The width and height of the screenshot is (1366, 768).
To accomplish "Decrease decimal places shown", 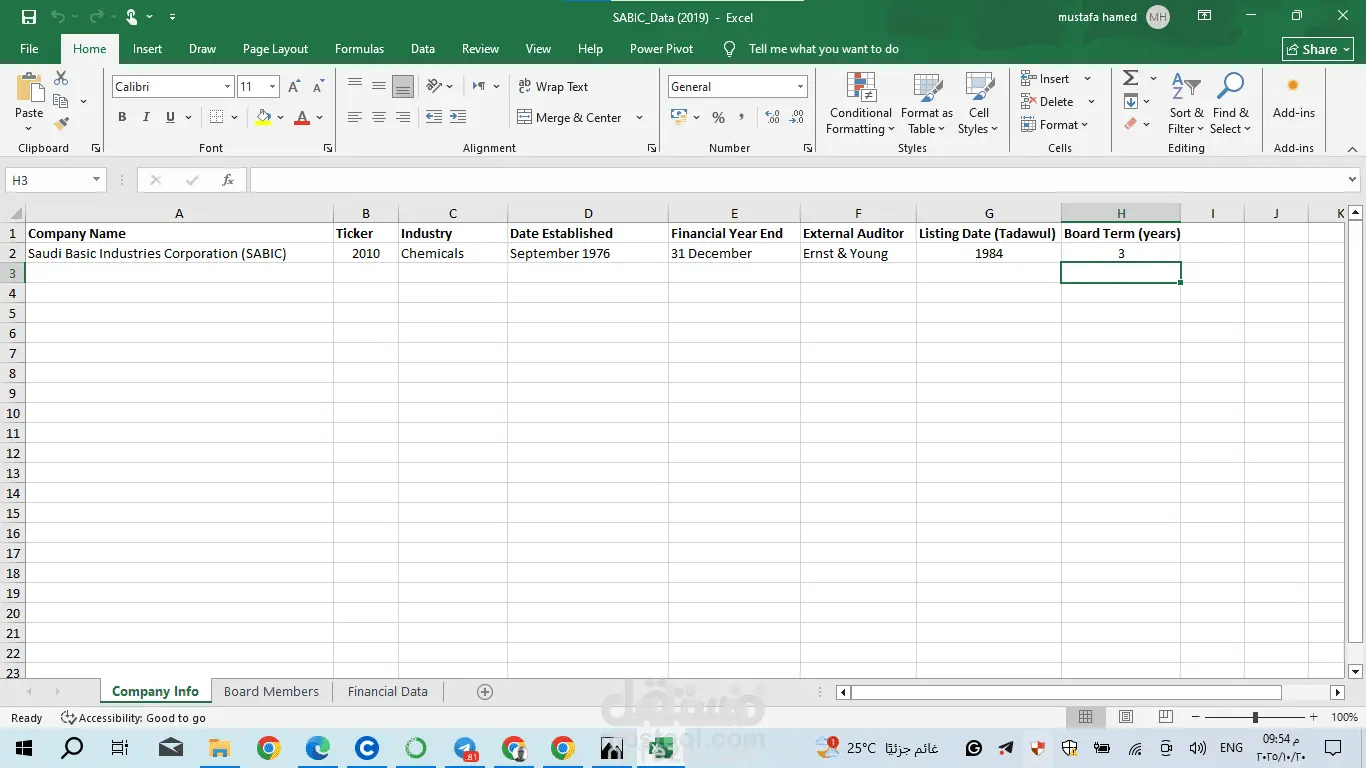I will pos(797,118).
